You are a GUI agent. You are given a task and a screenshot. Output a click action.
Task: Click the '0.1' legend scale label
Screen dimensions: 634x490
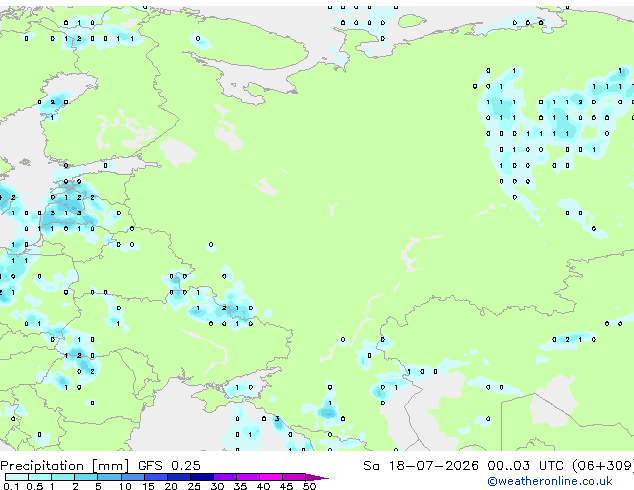pyautogui.click(x=11, y=486)
